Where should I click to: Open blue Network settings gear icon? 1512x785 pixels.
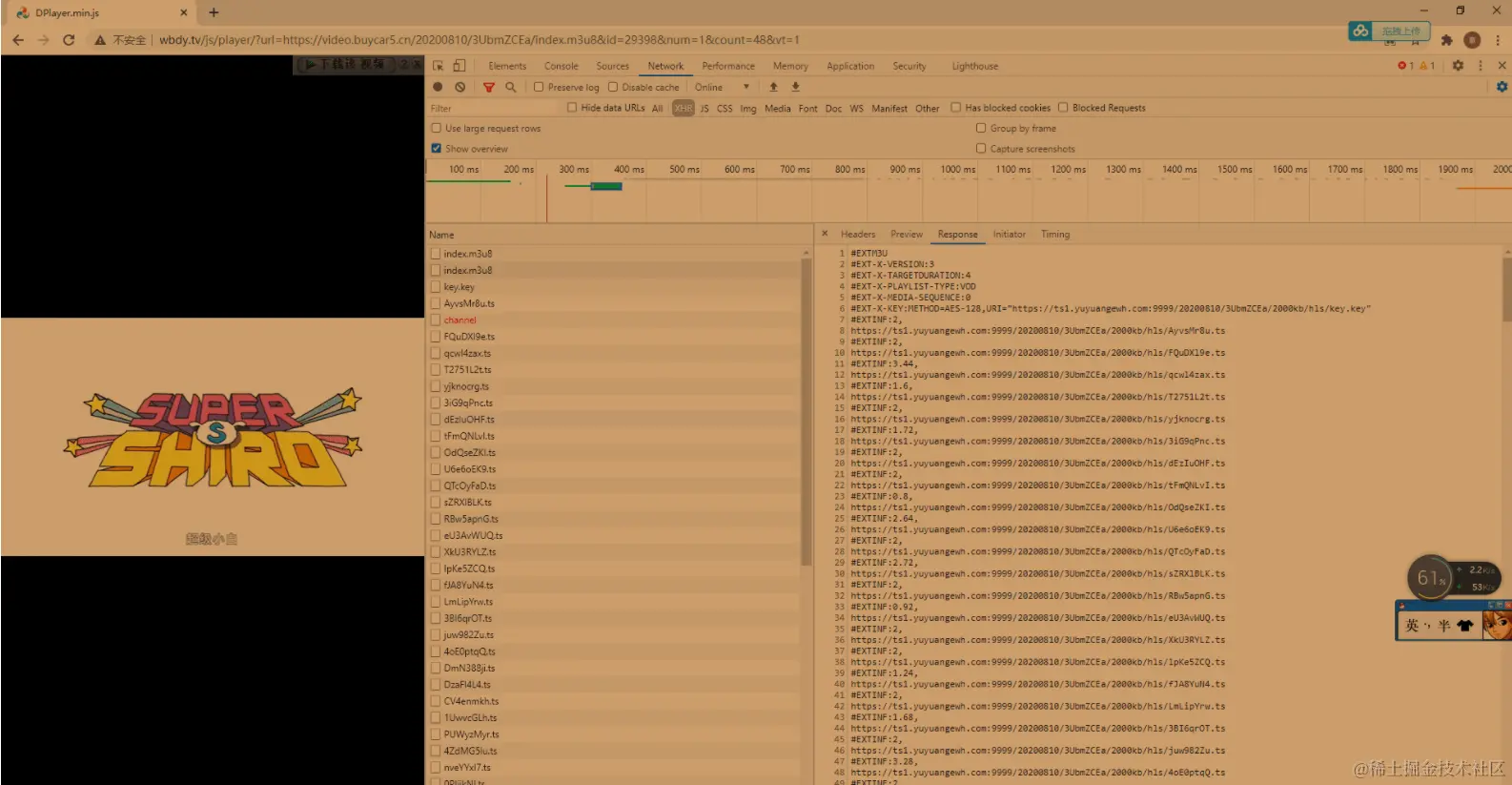point(1502,87)
